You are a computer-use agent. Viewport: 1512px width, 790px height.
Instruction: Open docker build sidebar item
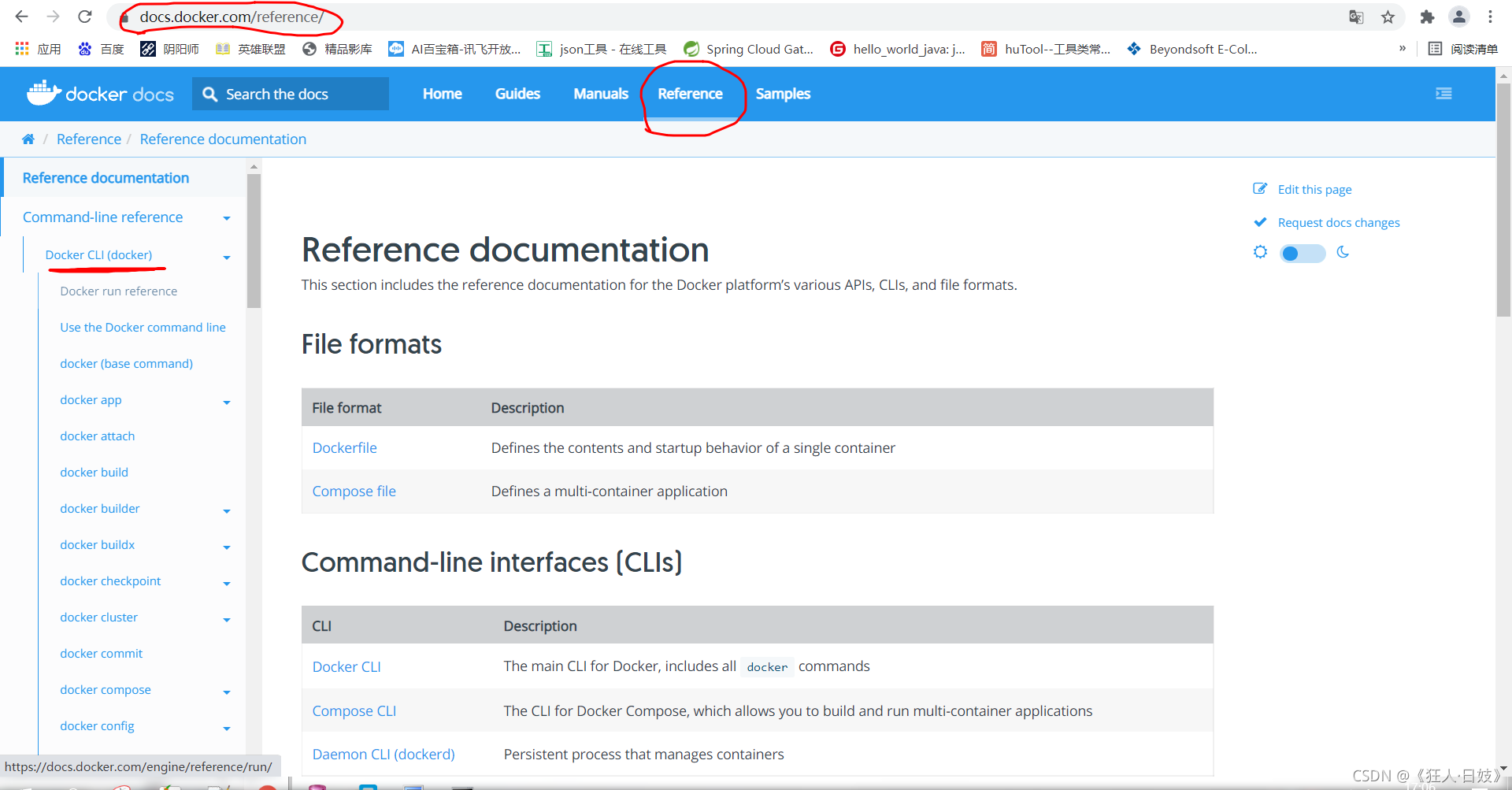click(x=94, y=472)
